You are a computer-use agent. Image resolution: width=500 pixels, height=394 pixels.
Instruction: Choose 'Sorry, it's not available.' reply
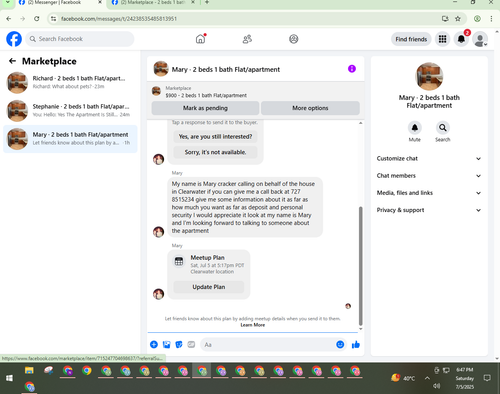click(215, 152)
